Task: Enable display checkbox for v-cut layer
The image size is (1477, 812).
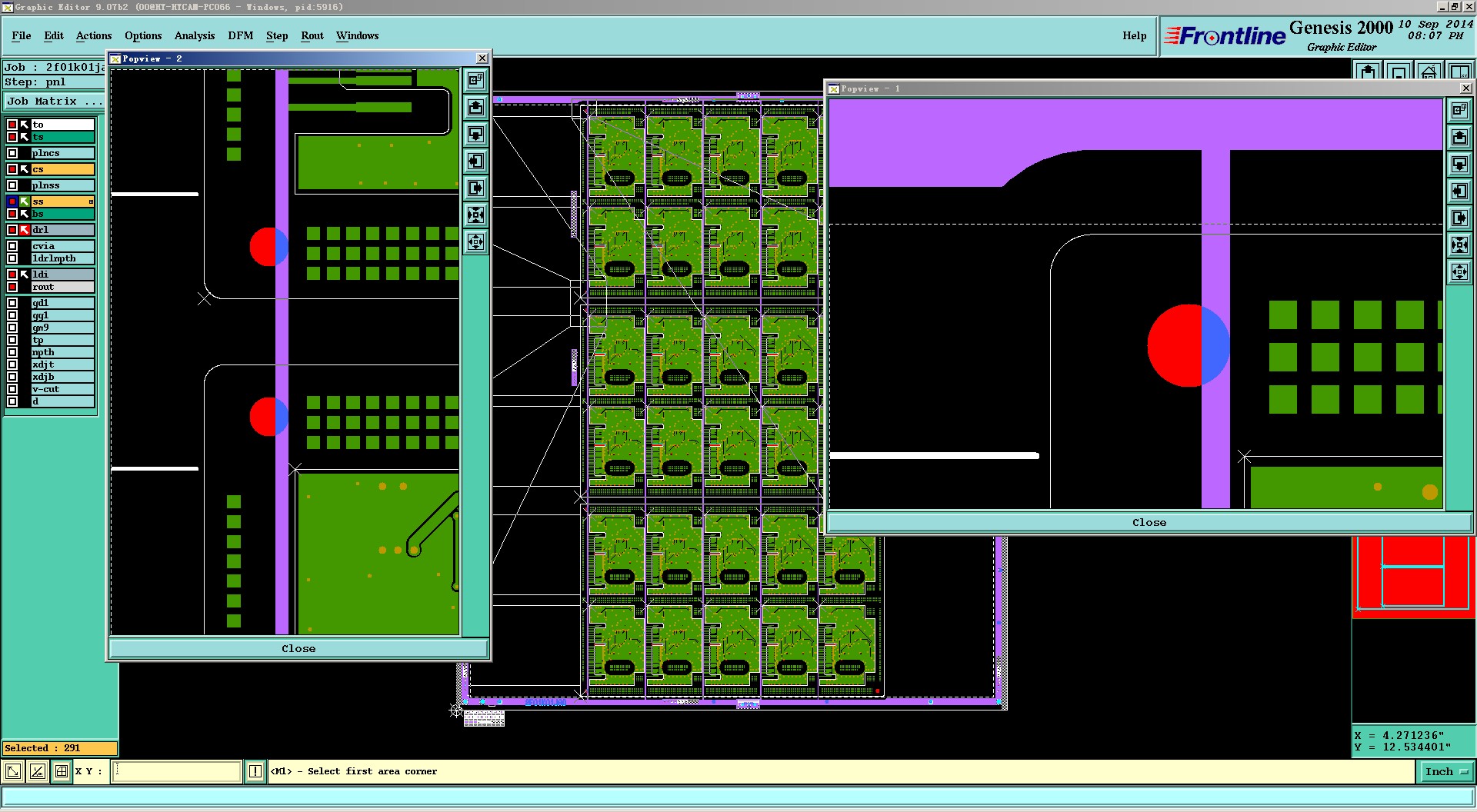Action: click(x=12, y=389)
